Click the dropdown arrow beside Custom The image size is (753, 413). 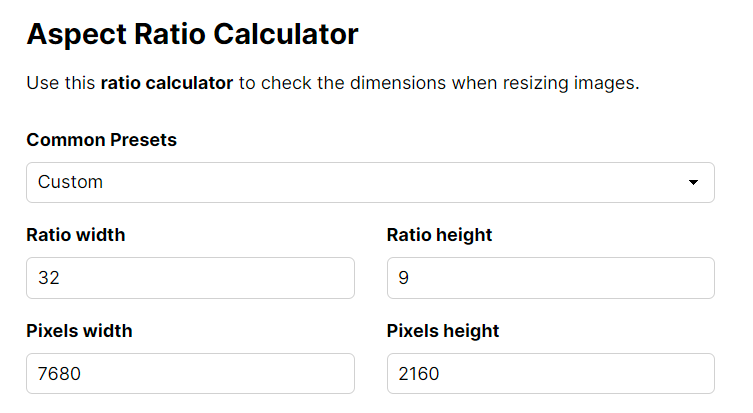(693, 183)
